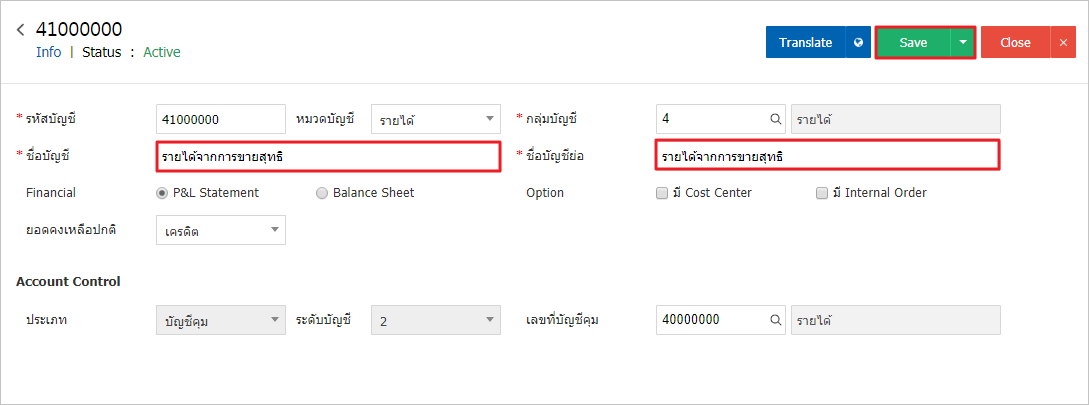
Task: Select the P&L Statement radio button
Action: coord(163,193)
